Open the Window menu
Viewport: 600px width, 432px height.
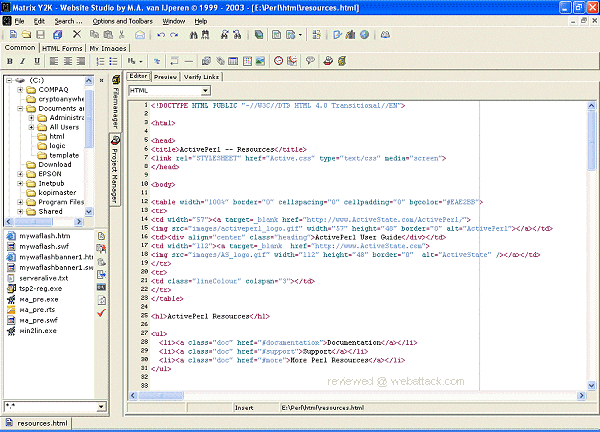pos(174,21)
